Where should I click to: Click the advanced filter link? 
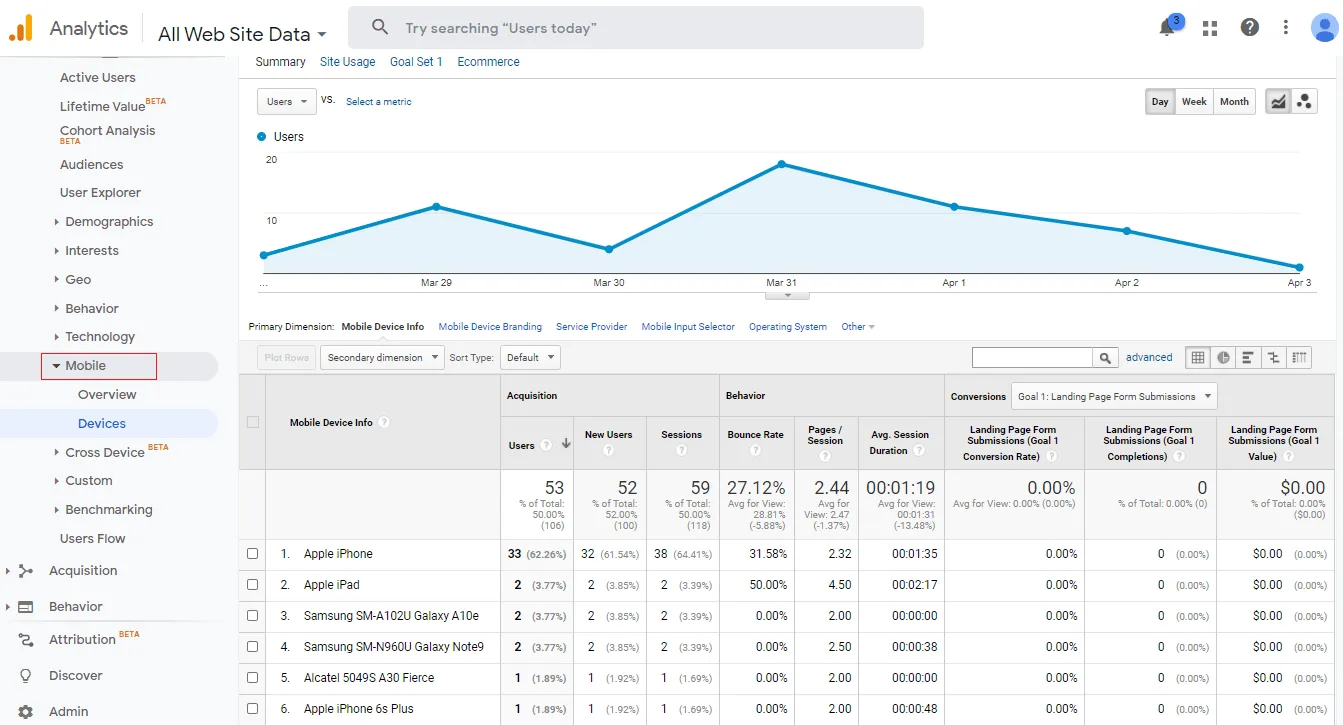click(1149, 357)
